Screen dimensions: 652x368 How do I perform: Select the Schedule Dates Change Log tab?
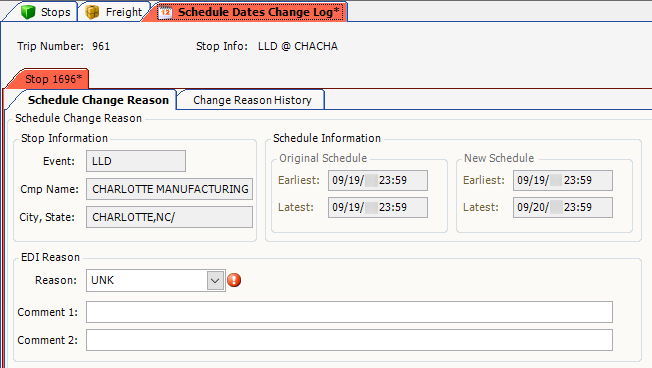coord(249,12)
